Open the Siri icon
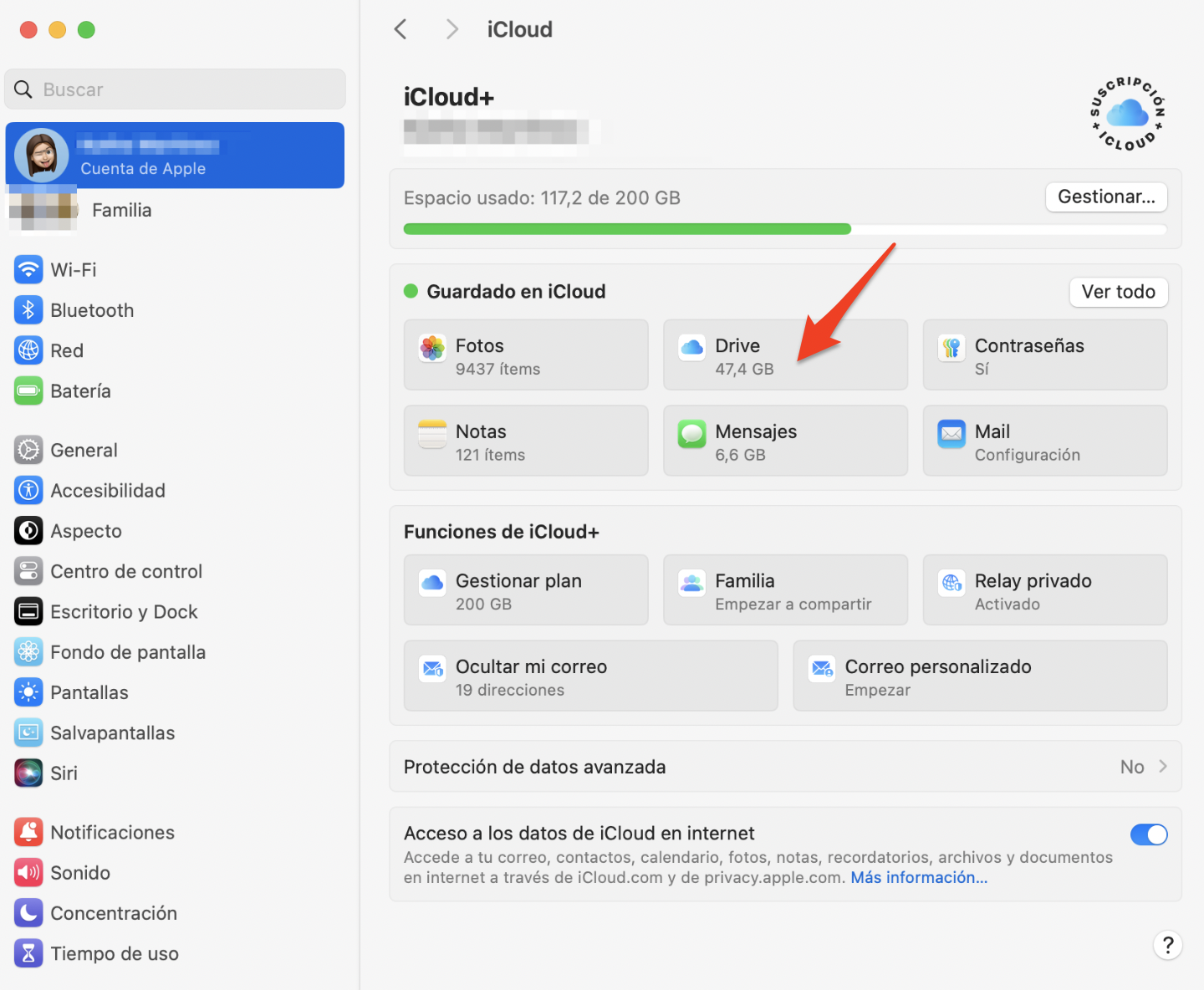The height and width of the screenshot is (990, 1204). click(x=28, y=773)
